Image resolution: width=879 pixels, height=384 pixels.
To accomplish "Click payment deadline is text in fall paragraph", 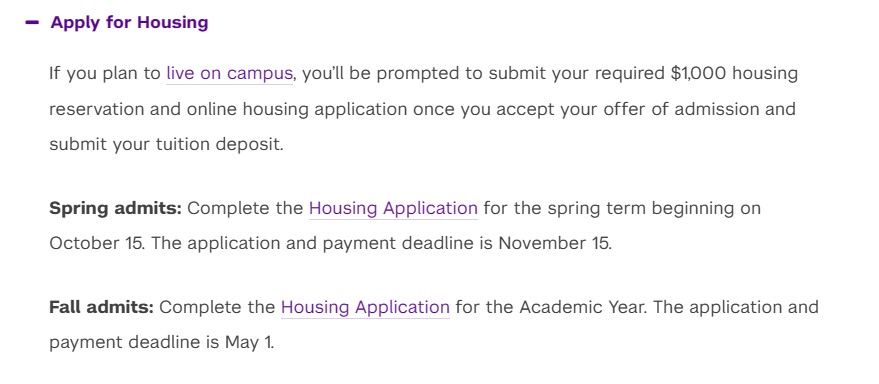I will pos(135,342).
